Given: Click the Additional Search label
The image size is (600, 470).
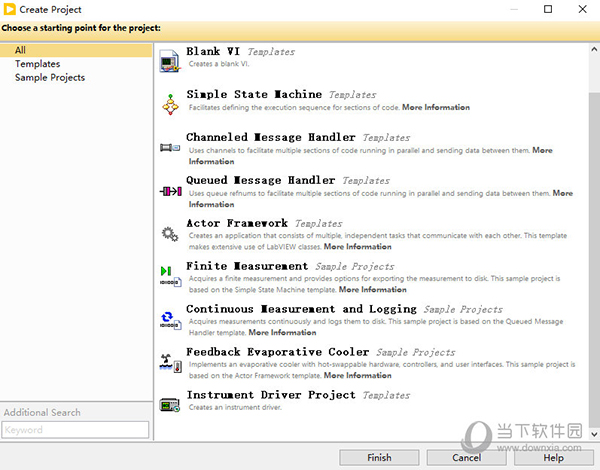Looking at the screenshot, I should [x=42, y=413].
